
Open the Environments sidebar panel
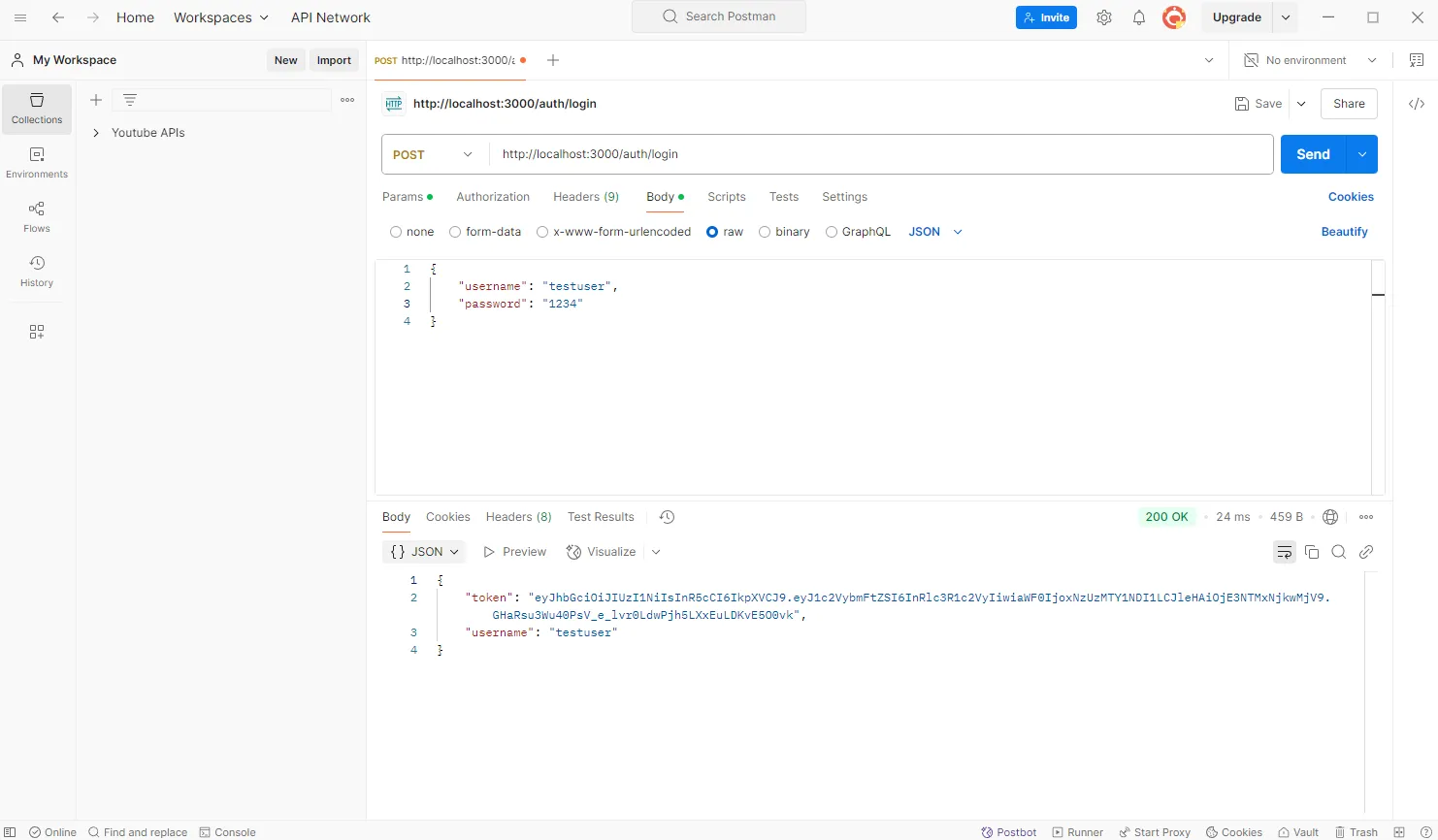tap(37, 163)
